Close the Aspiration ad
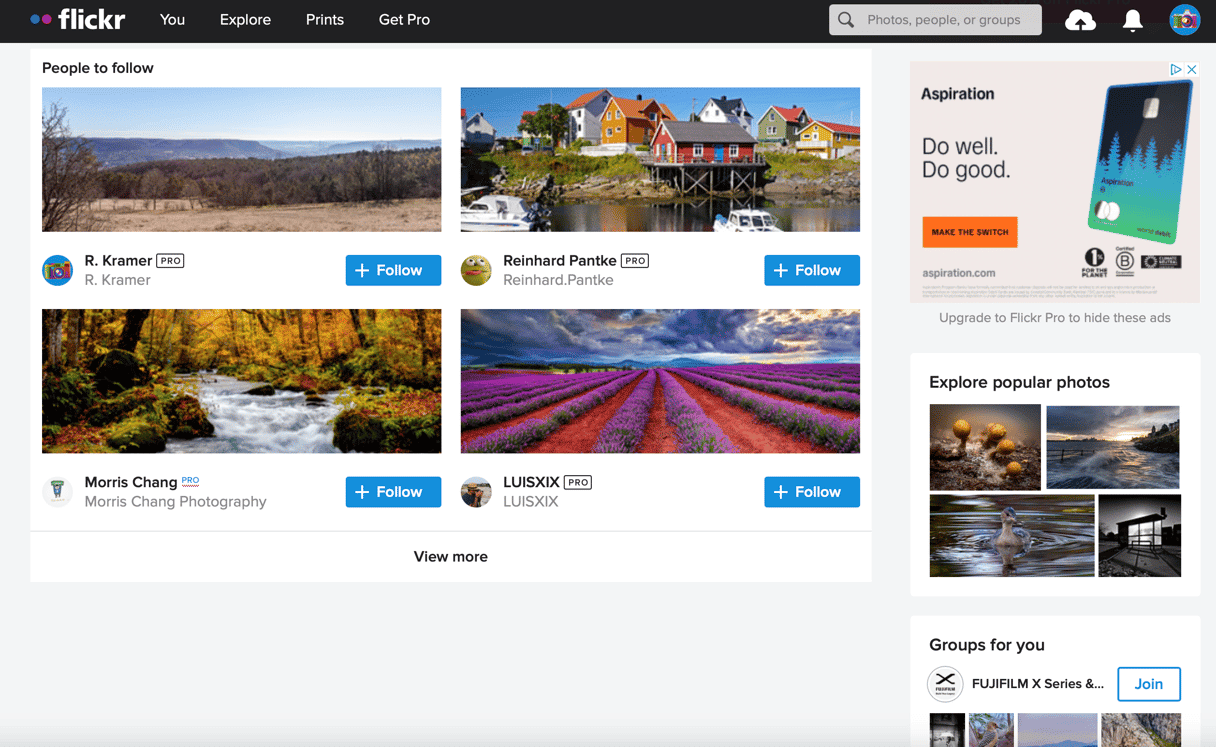1216x747 pixels. point(1192,69)
